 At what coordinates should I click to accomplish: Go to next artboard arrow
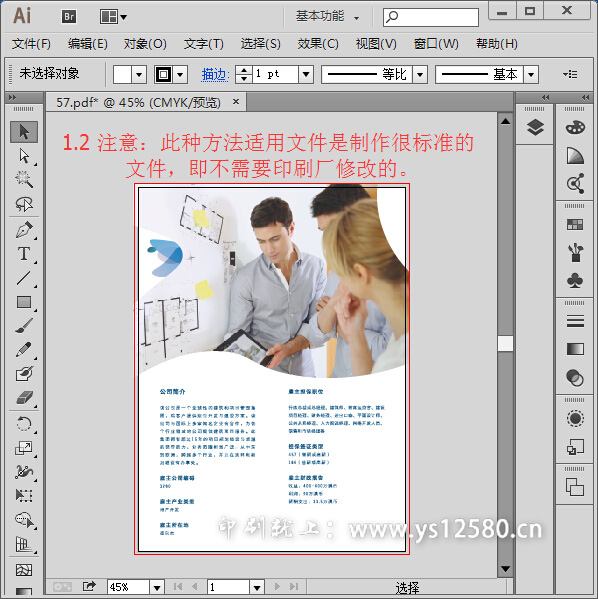[277, 586]
